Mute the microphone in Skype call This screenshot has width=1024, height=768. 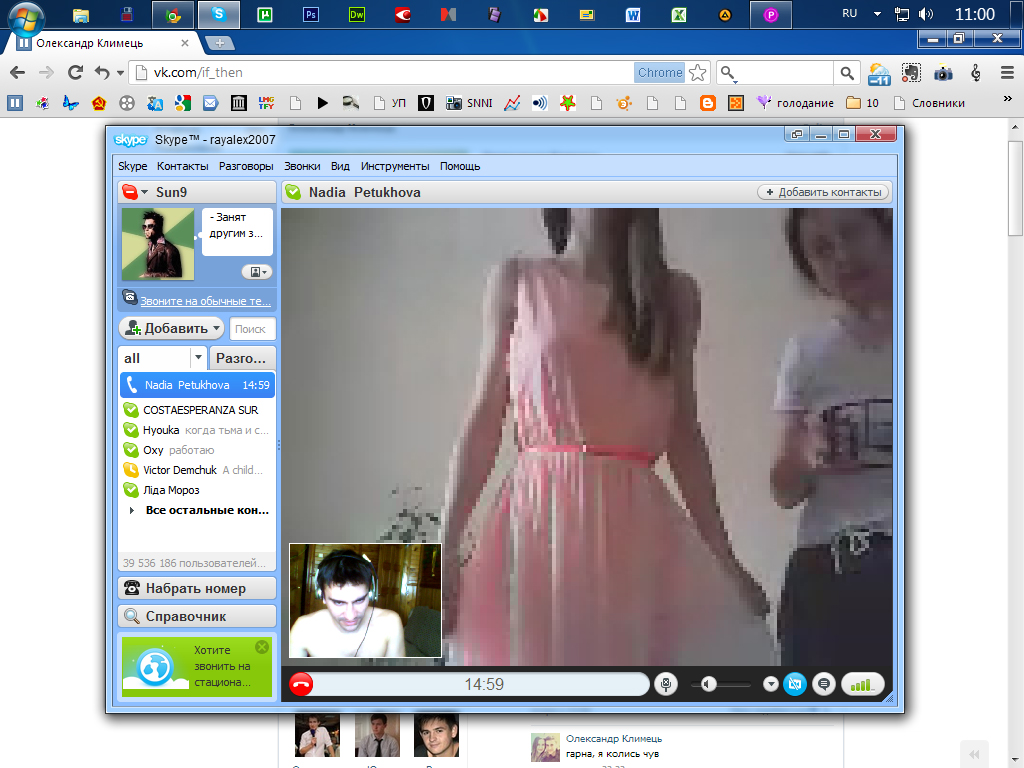666,684
